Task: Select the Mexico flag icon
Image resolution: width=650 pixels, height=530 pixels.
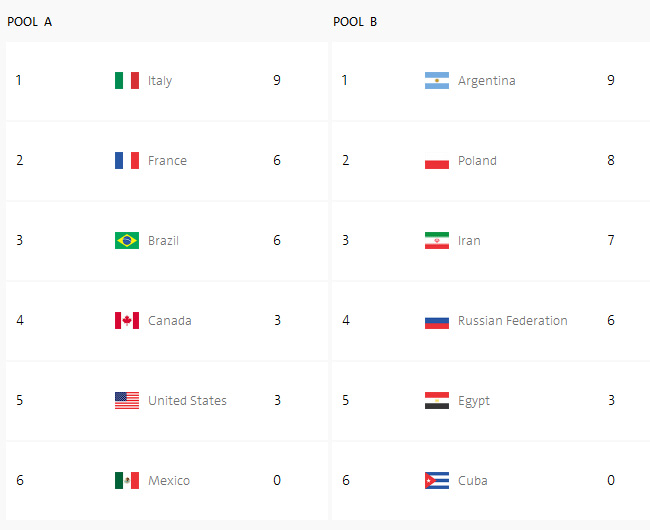Action: point(127,480)
